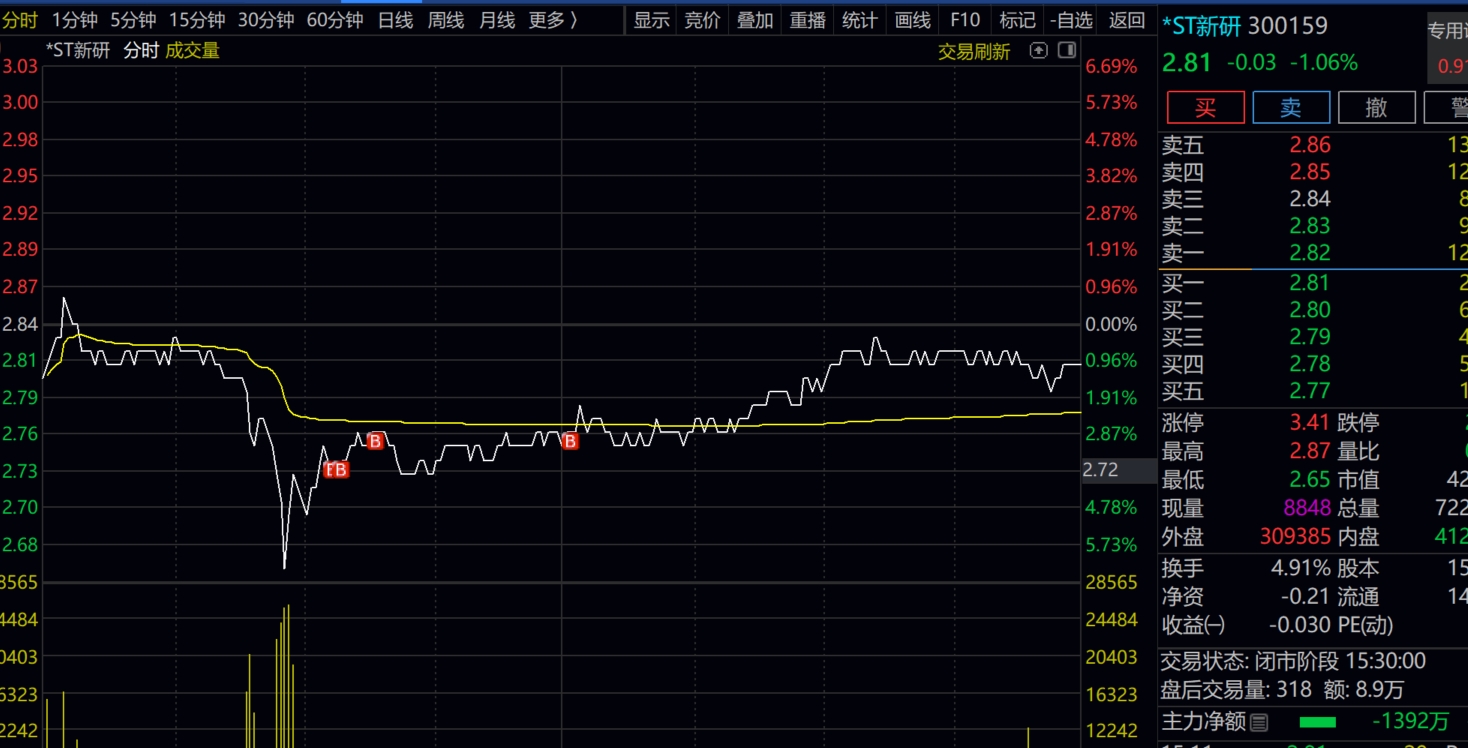Click the FB marker on the intraday chart

[337, 469]
